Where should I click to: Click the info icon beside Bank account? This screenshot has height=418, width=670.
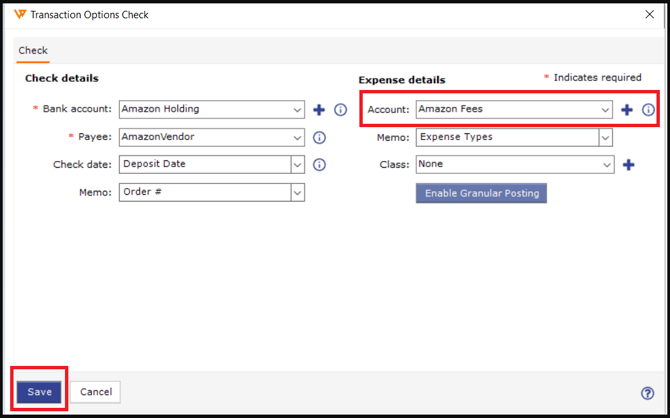point(340,110)
